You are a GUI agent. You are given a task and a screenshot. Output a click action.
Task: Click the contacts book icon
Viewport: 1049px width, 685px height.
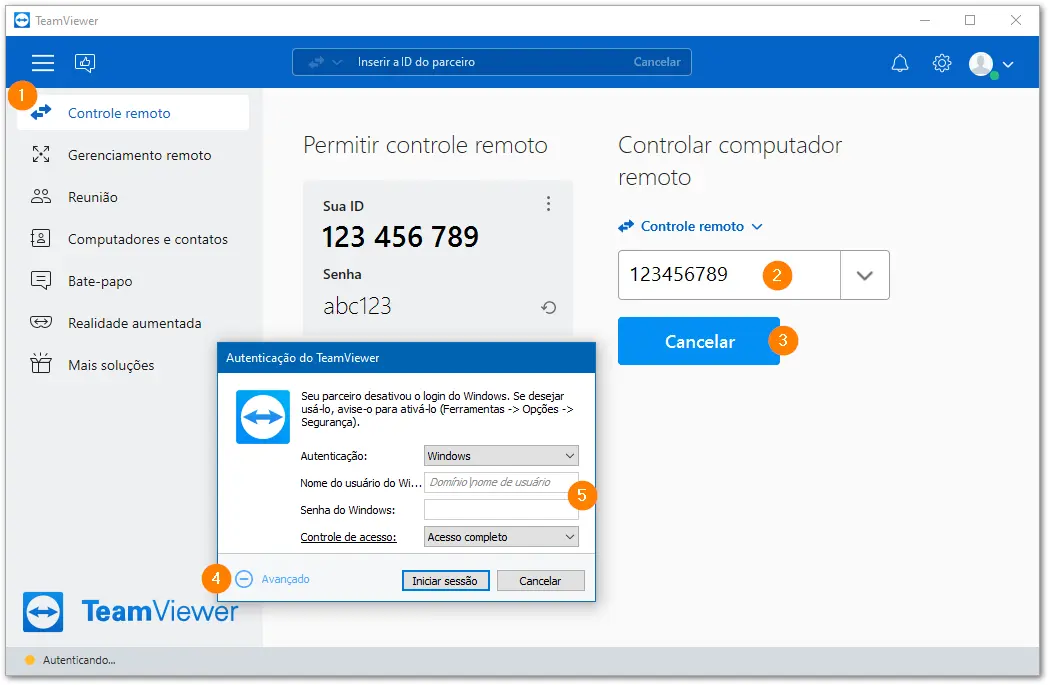40,238
